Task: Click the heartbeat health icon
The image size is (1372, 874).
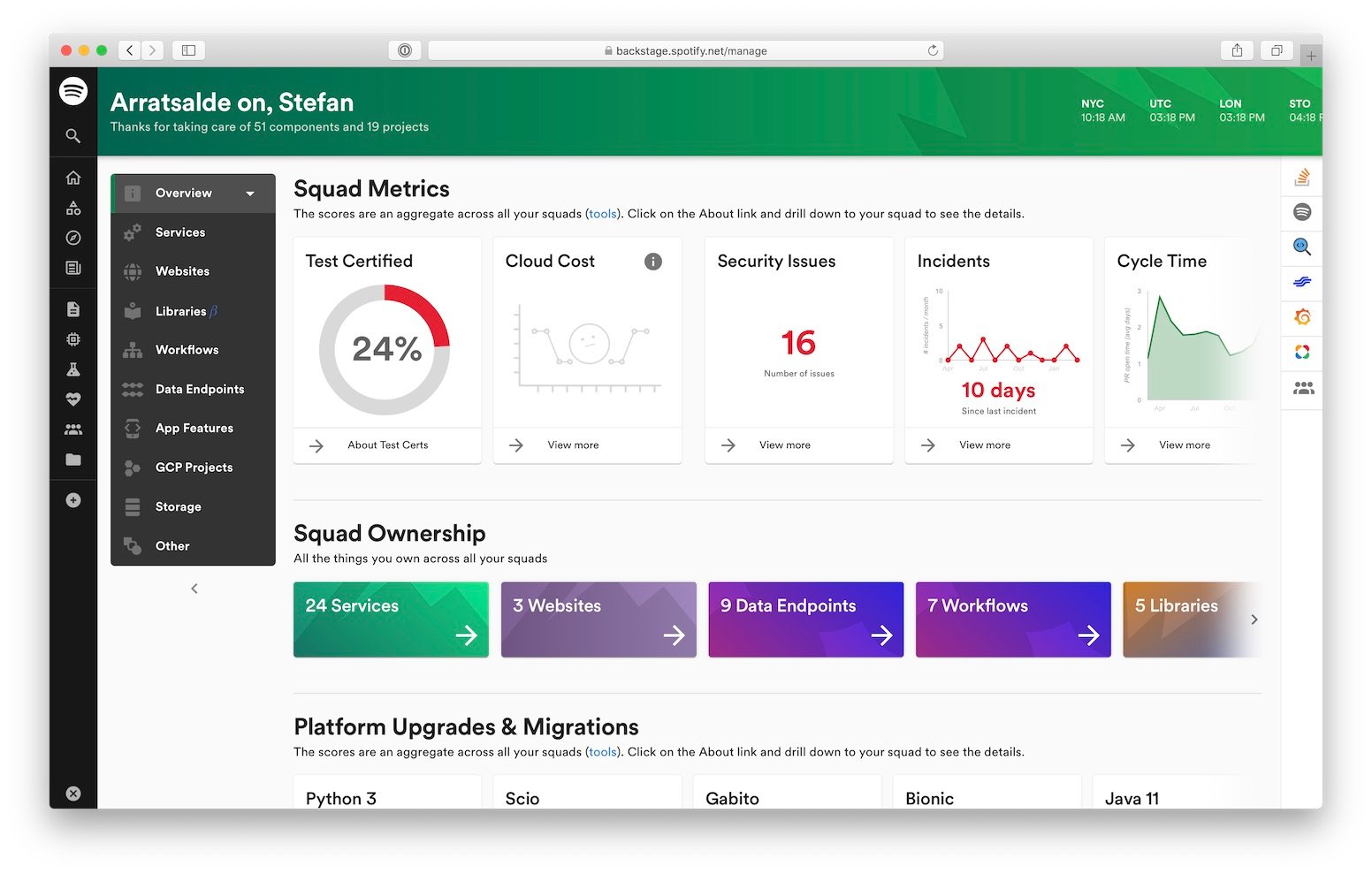Action: tap(73, 399)
